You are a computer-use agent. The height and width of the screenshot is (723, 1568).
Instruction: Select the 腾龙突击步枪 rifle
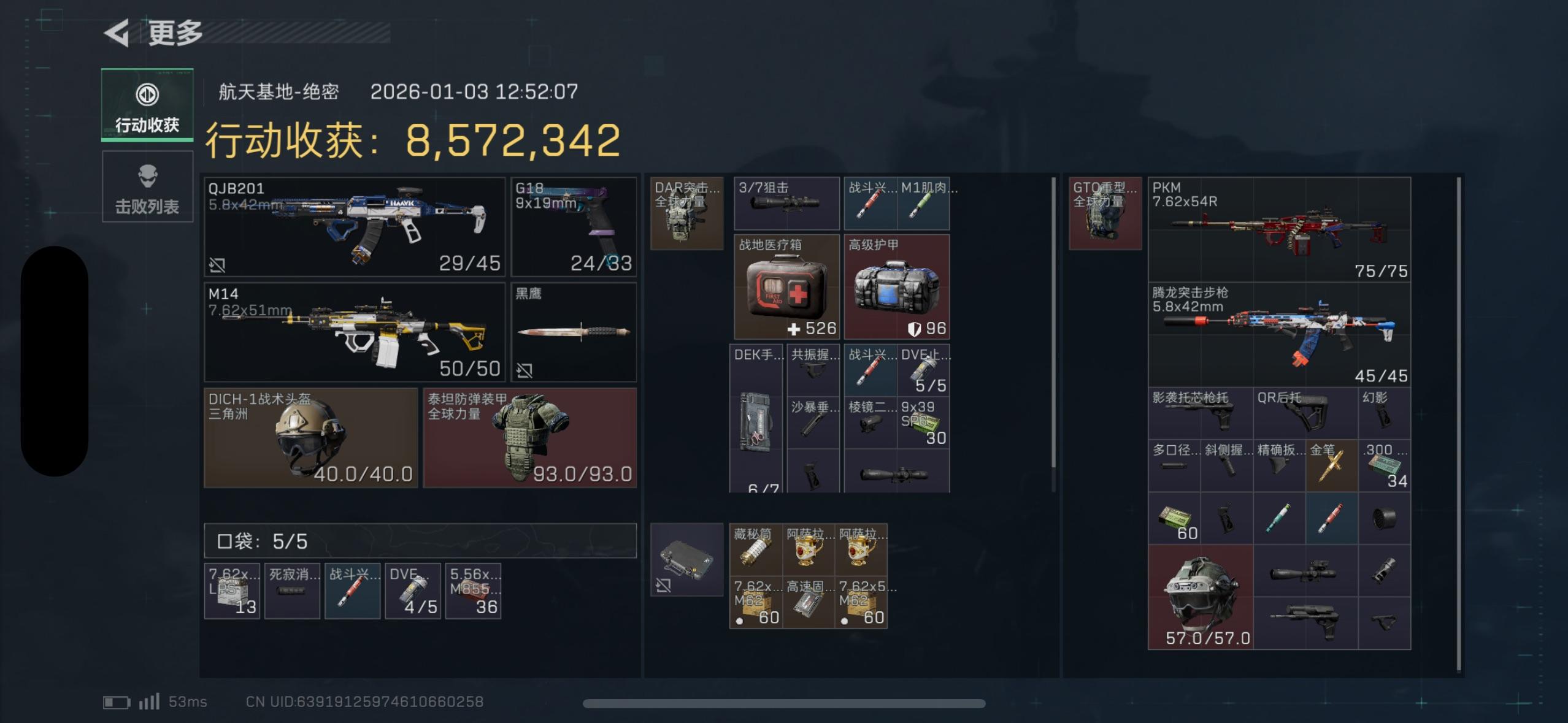pos(1280,334)
